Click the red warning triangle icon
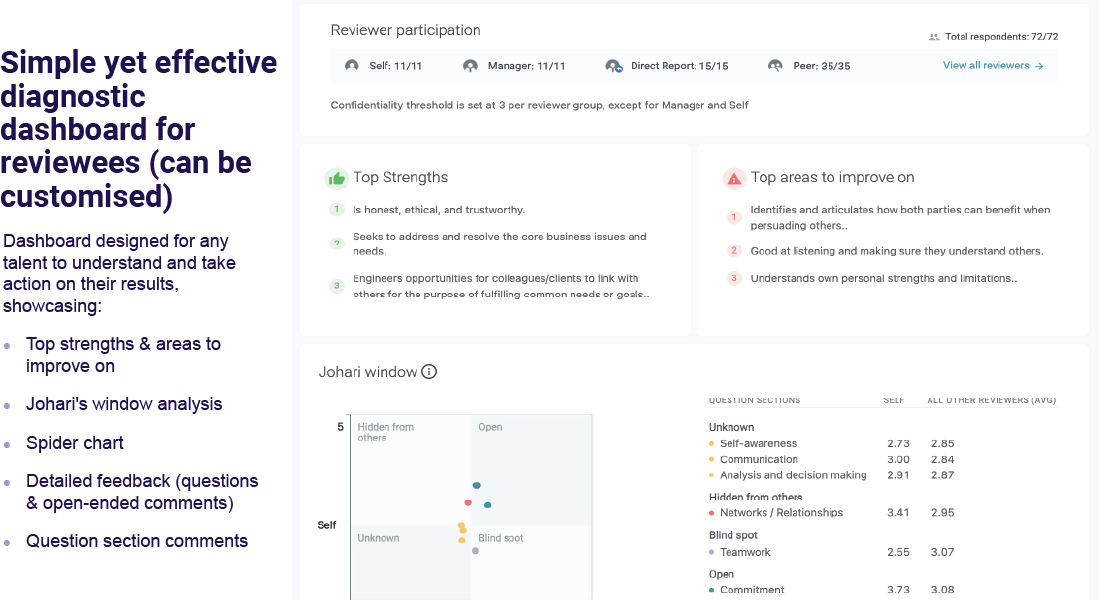This screenshot has height=600, width=1099. point(734,178)
